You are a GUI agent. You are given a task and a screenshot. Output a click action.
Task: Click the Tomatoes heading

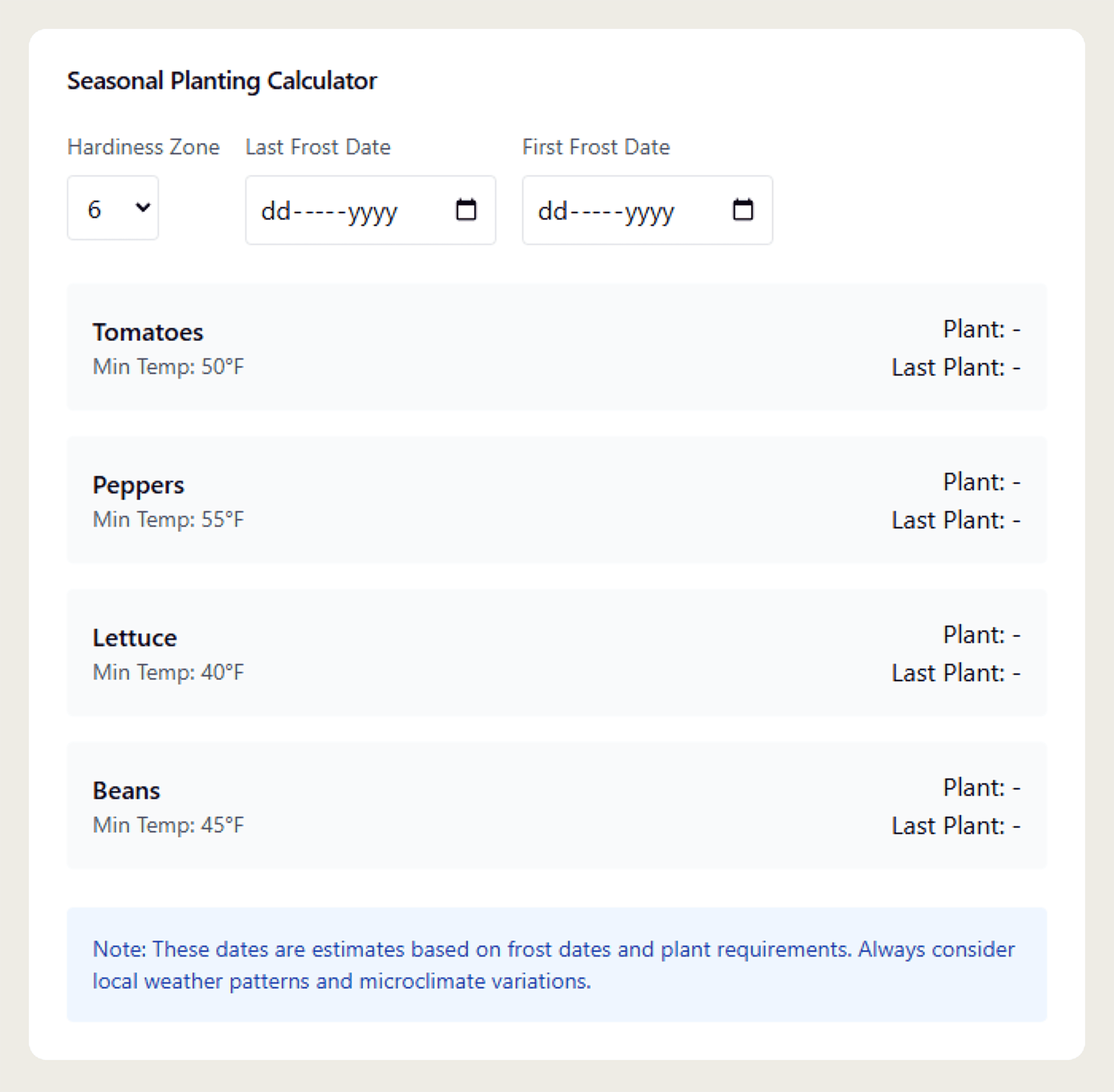[147, 332]
